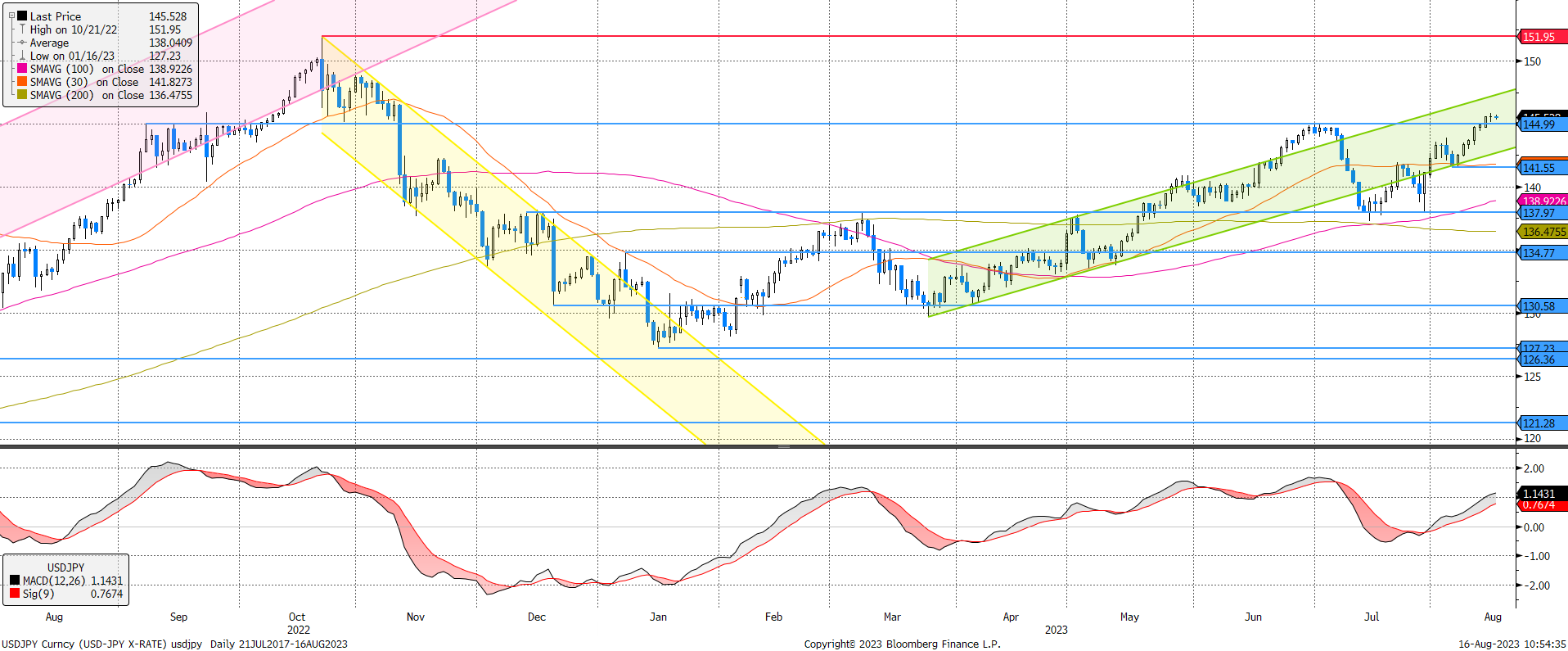
Task: Click the High on 10/21/22 marker icon
Action: click(22, 29)
